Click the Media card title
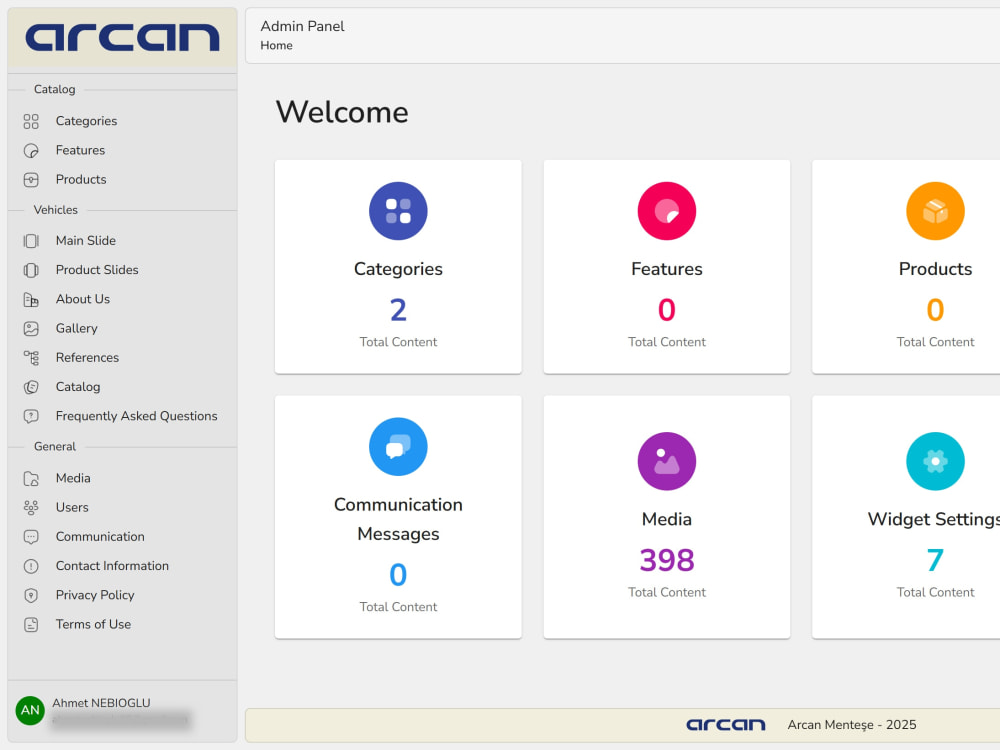Viewport: 1000px width, 750px height. [x=666, y=519]
